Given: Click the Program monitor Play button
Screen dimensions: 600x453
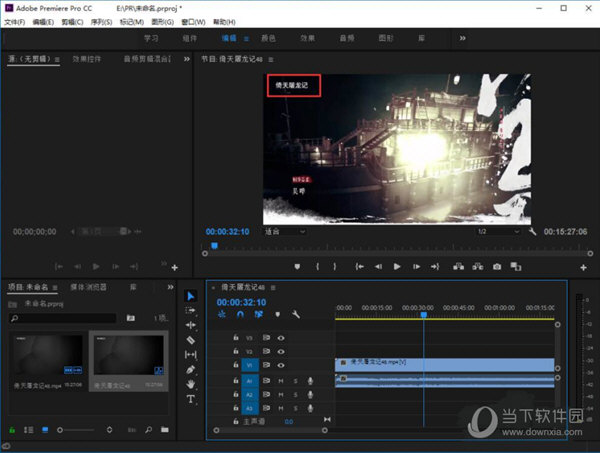Looking at the screenshot, I should click(x=397, y=267).
